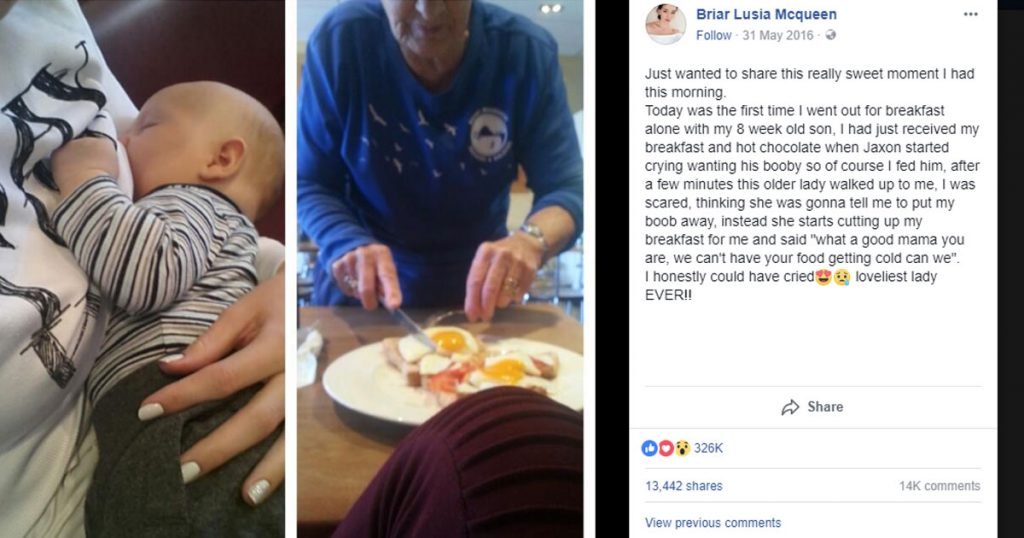1024x538 pixels.
Task: Open the breastfeeding baby photo
Action: (x=142, y=269)
